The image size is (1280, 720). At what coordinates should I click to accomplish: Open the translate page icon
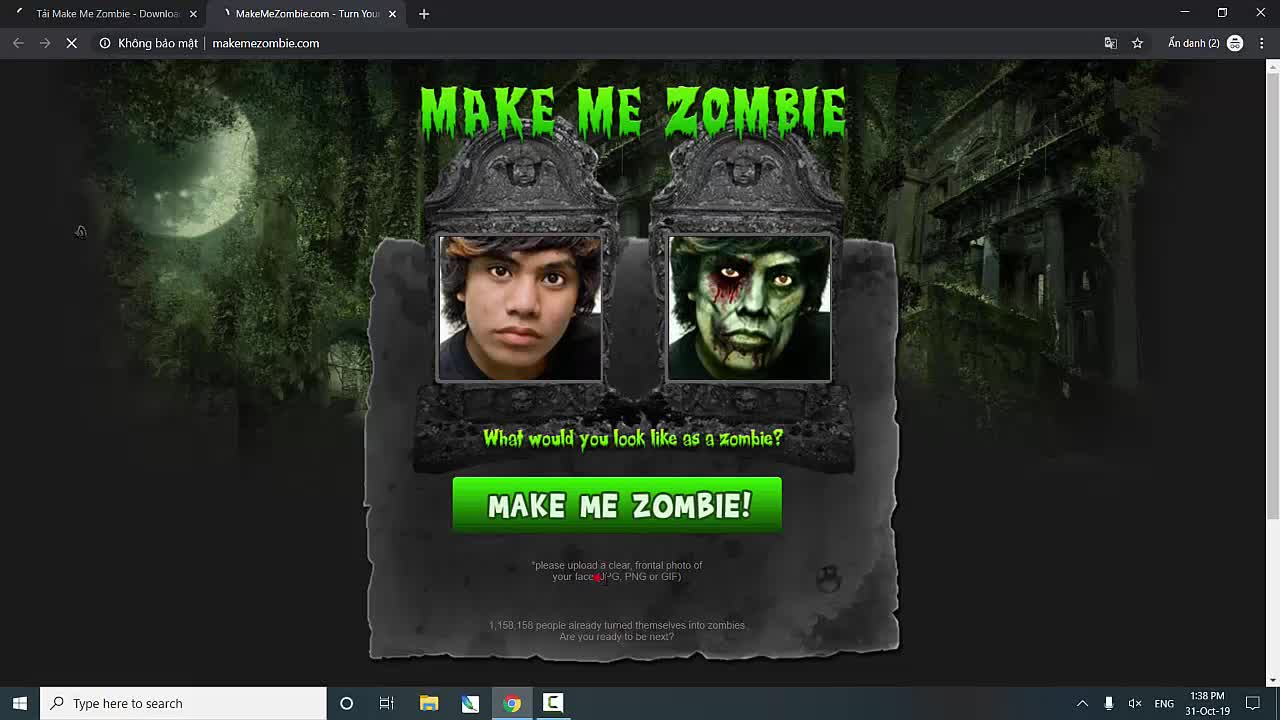tap(1110, 43)
